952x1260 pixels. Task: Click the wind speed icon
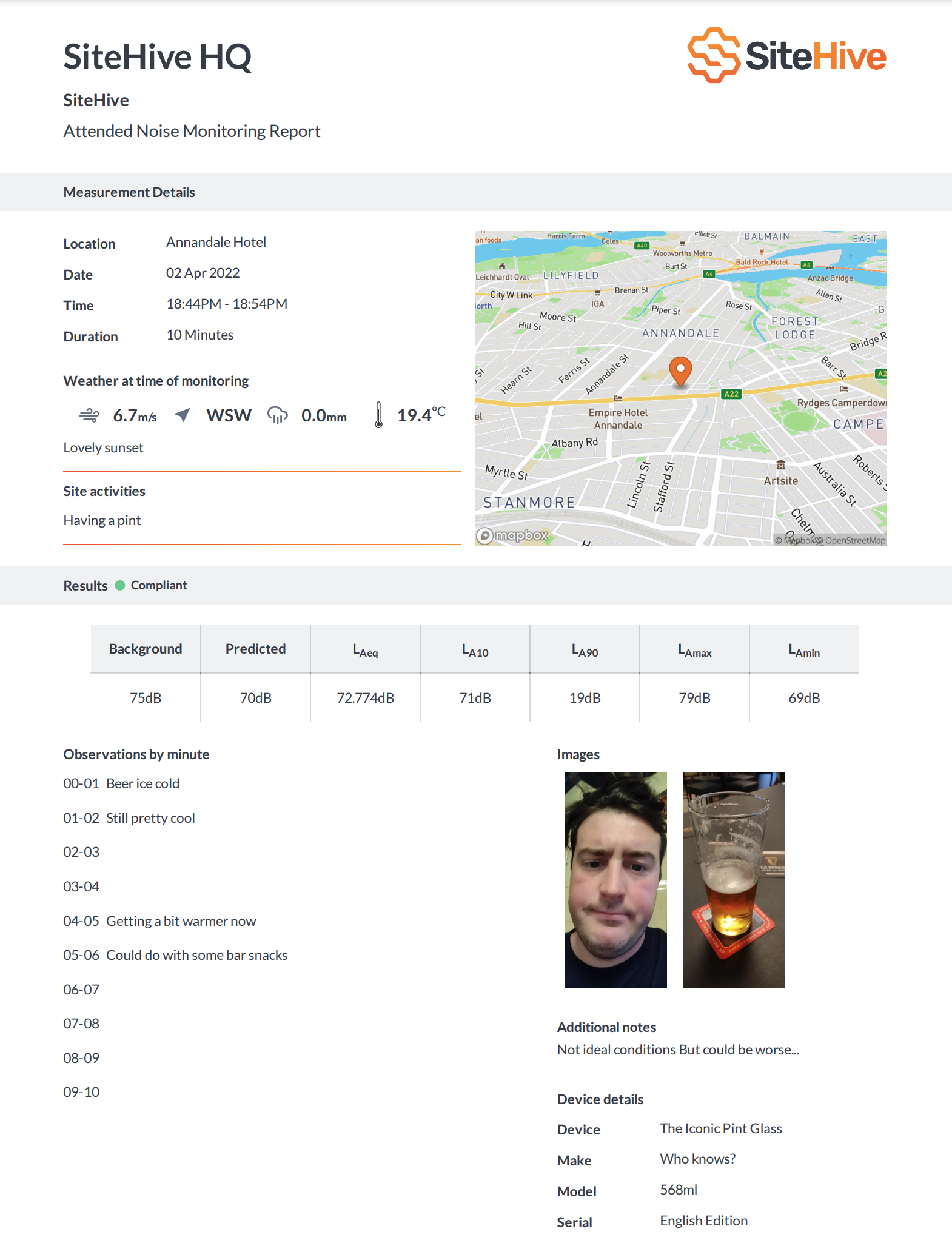(x=89, y=415)
